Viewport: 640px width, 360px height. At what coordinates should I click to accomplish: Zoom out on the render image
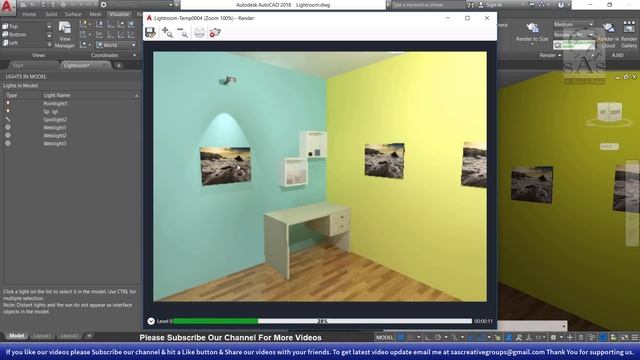(182, 33)
